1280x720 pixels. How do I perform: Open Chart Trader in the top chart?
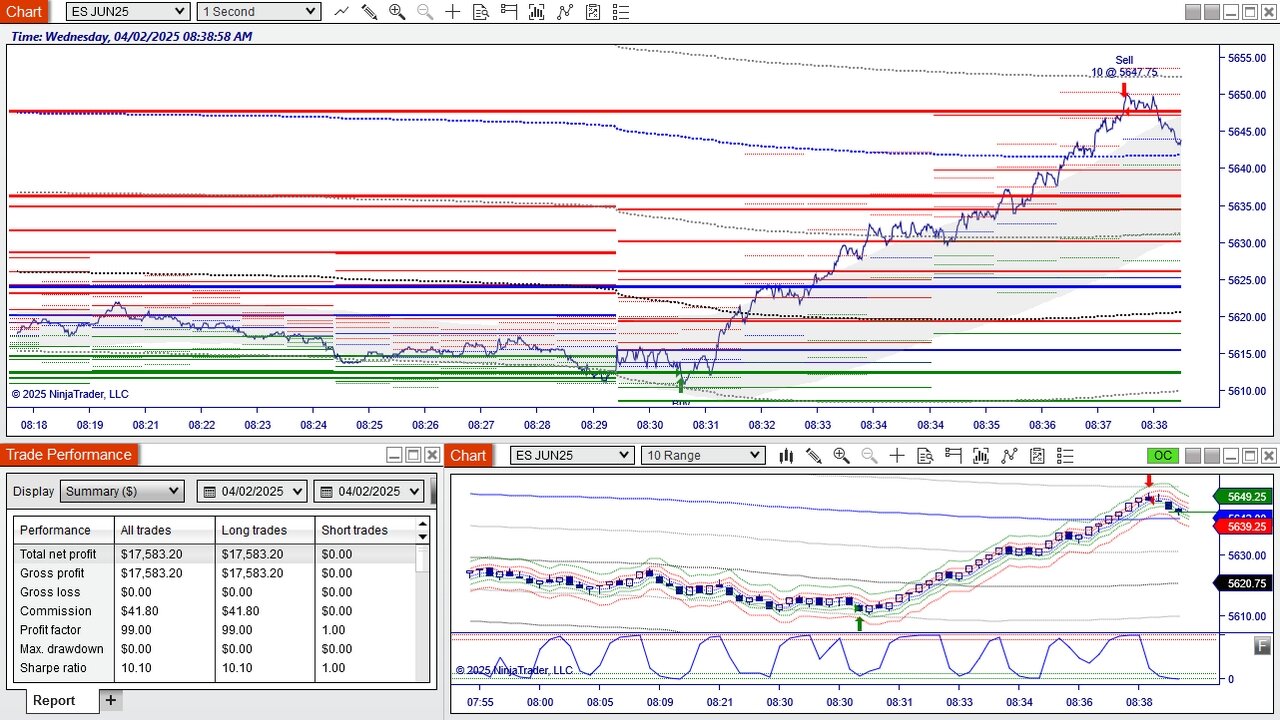click(x=509, y=12)
